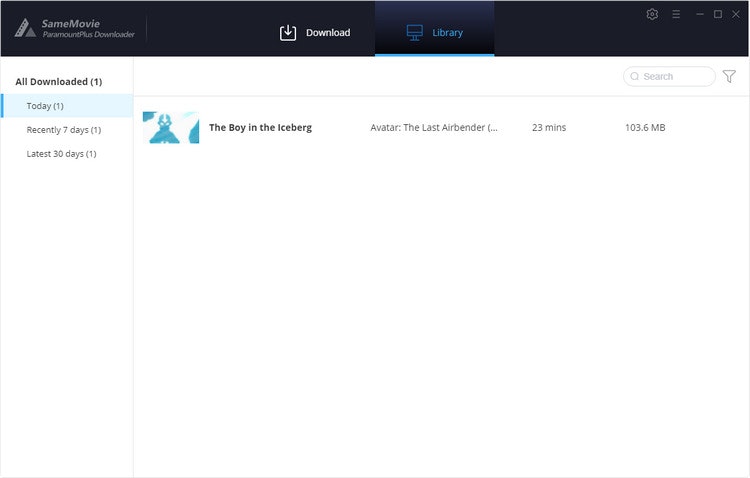Image resolution: width=750 pixels, height=478 pixels.
Task: Click the SameMovie logo
Action: 75,28
